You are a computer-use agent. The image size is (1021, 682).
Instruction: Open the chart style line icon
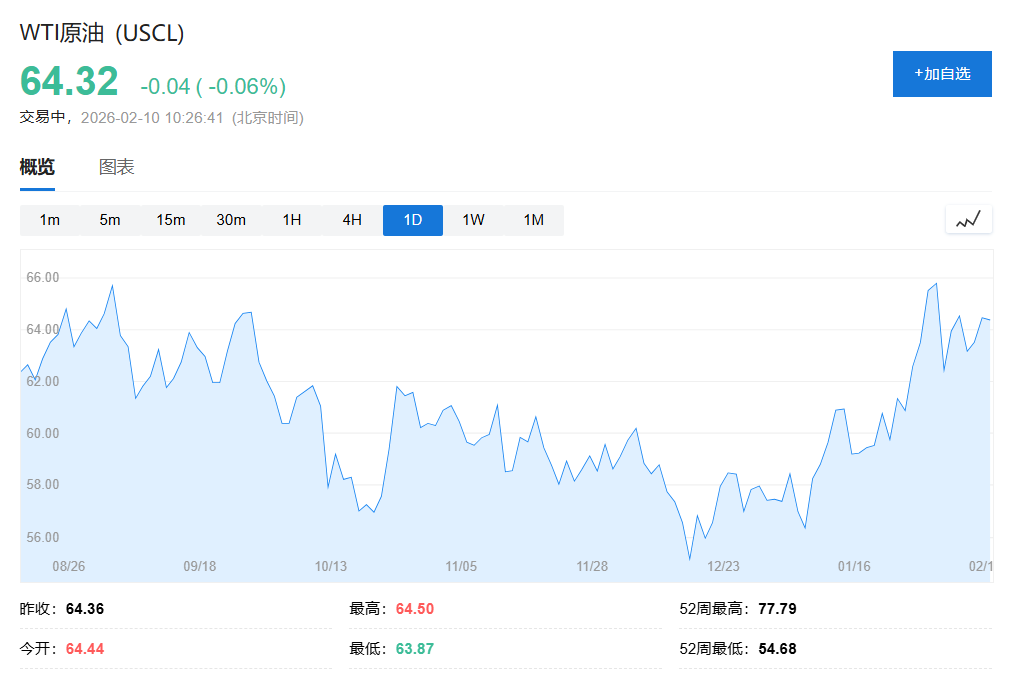968,219
